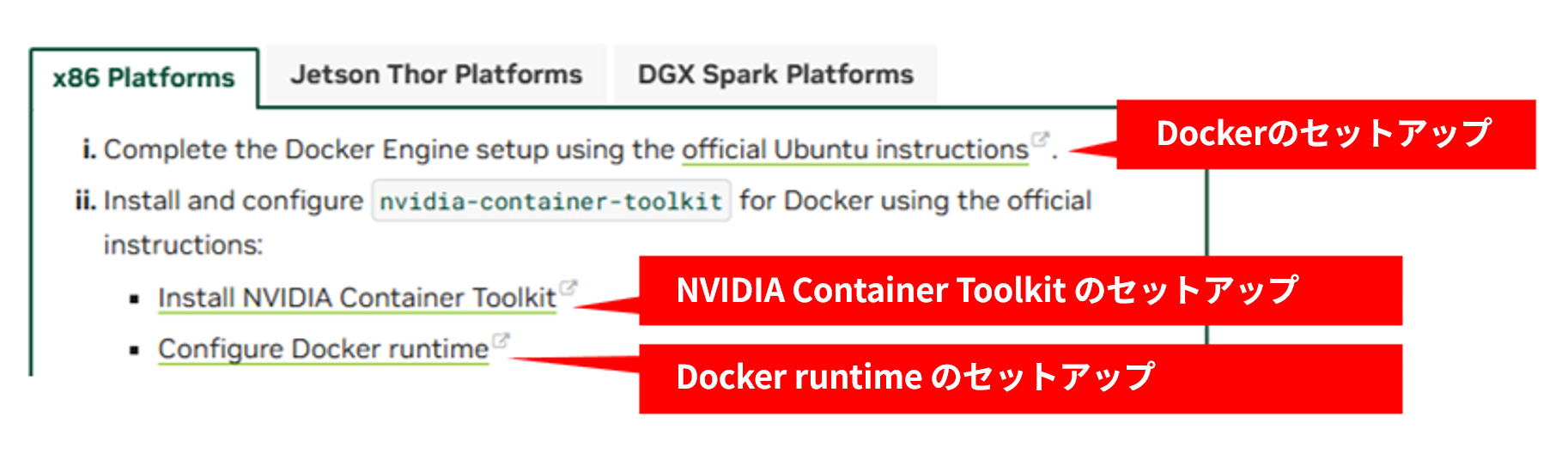This screenshot has width=1568, height=459.
Task: Click external-link icon next to Configure Docker runtime
Action: [501, 341]
